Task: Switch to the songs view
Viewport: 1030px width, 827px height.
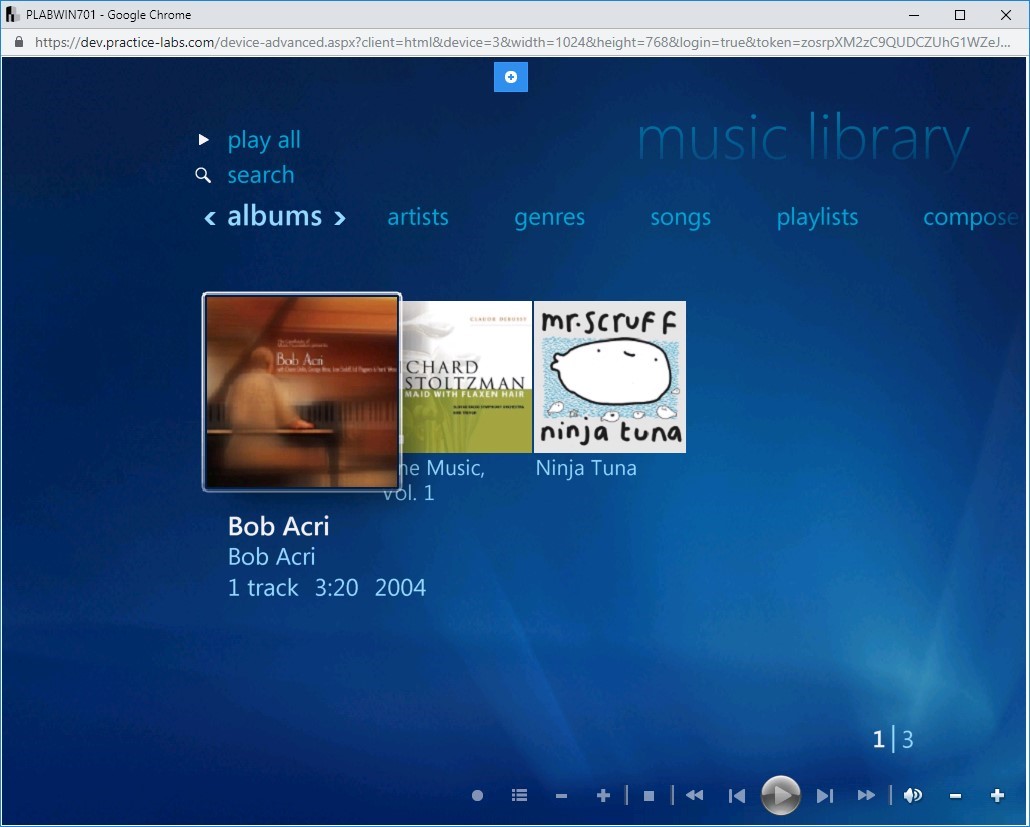Action: pos(681,217)
